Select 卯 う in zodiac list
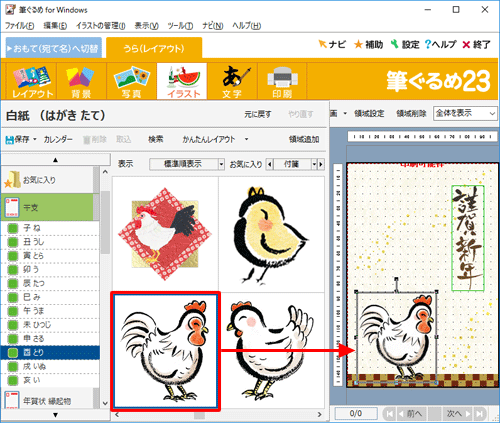This screenshot has height=423, width=500. point(50,270)
